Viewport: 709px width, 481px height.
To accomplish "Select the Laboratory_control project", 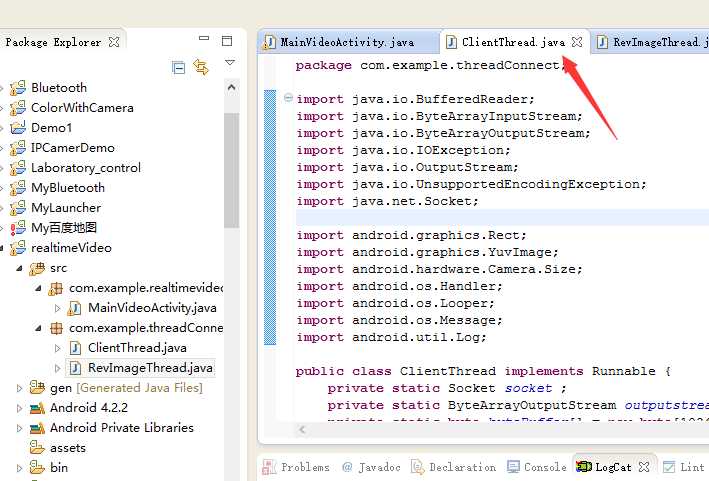I will coord(86,168).
